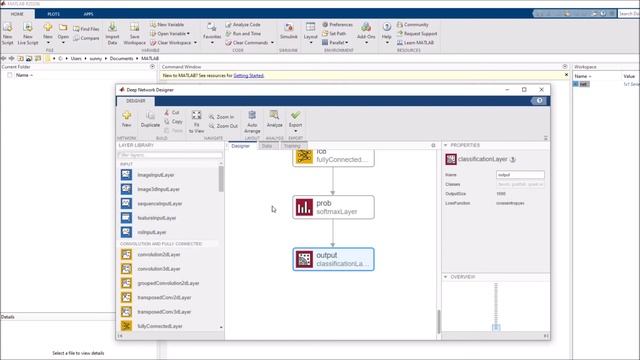This screenshot has width=640, height=360.
Task: Click the Name field in Properties
Action: (x=520, y=175)
